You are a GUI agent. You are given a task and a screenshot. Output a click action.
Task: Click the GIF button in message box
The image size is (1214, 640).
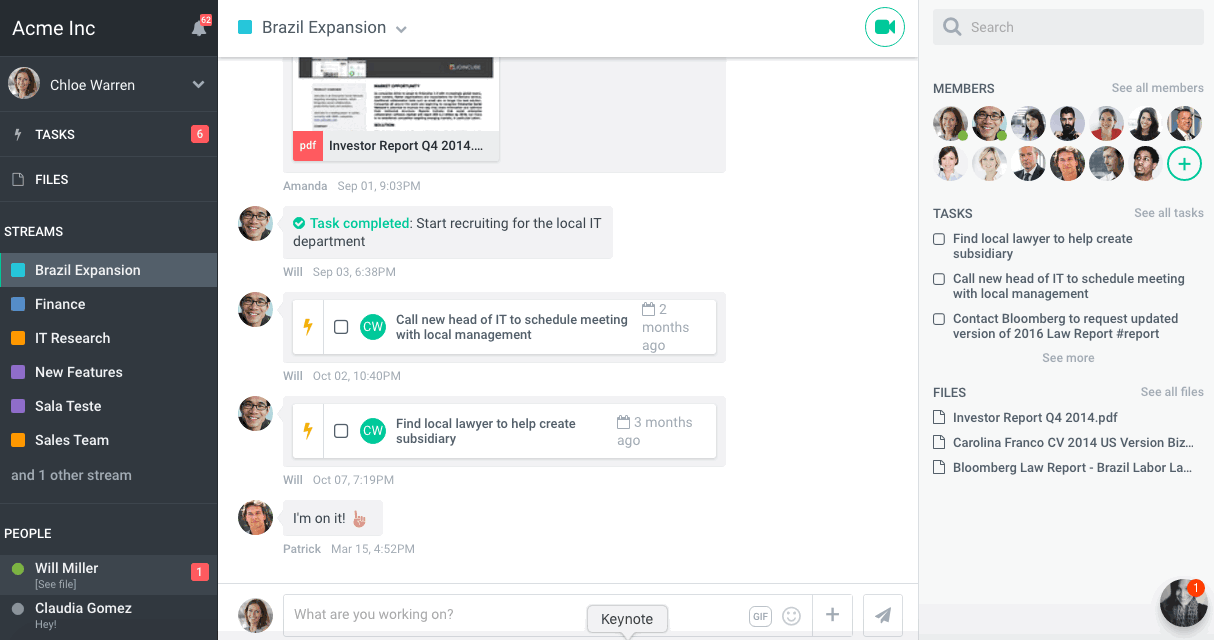tap(760, 616)
